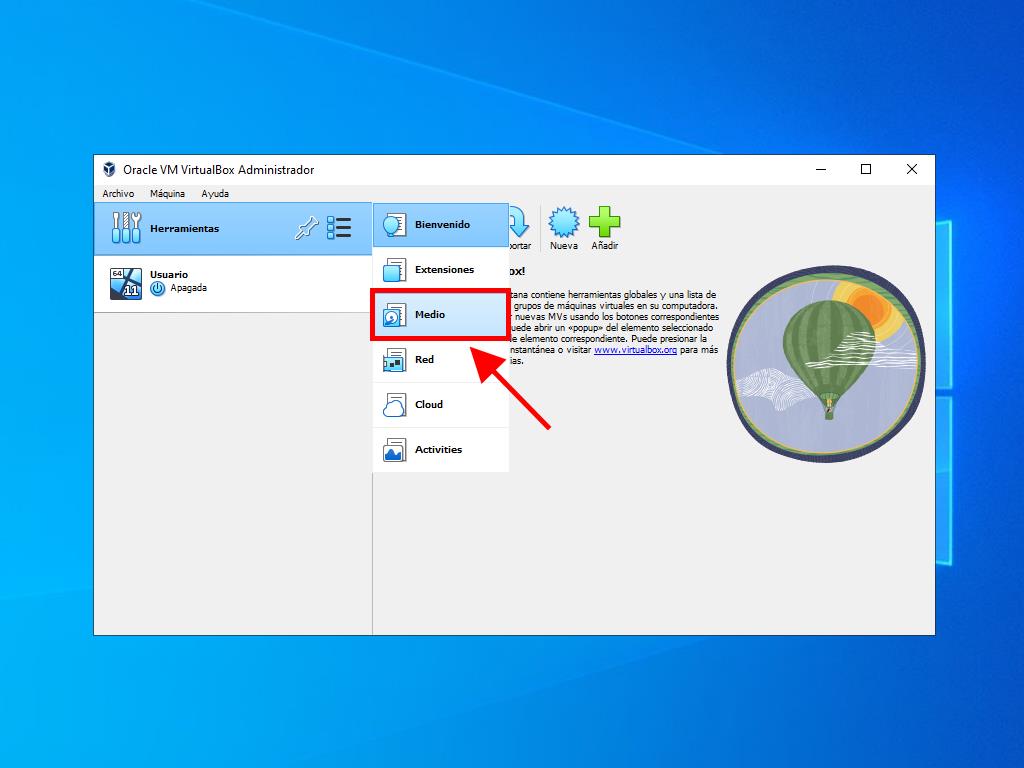Select Activities from the tools popup
1024x768 pixels.
point(440,450)
